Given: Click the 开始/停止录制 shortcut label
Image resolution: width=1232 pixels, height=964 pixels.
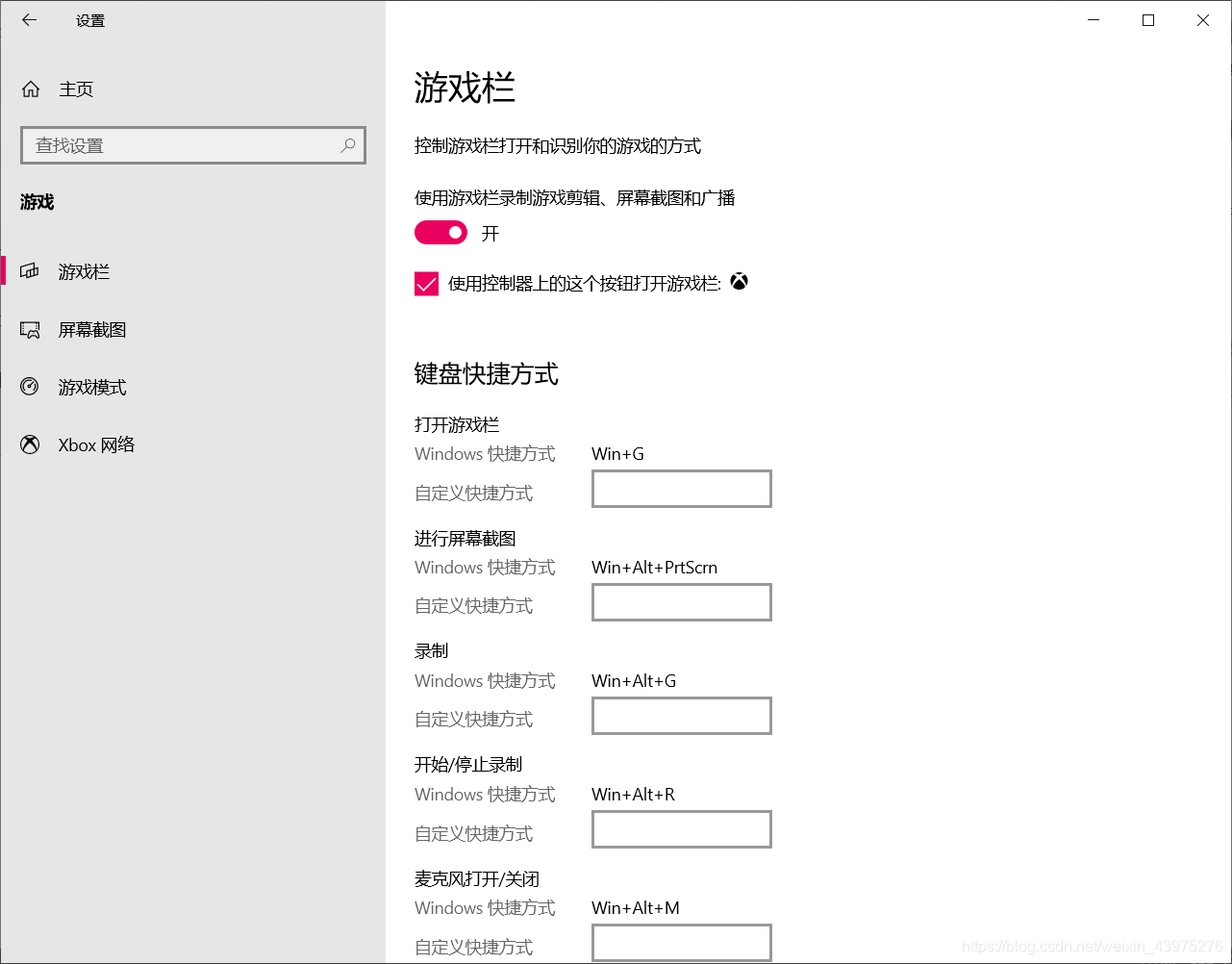Looking at the screenshot, I should (468, 765).
